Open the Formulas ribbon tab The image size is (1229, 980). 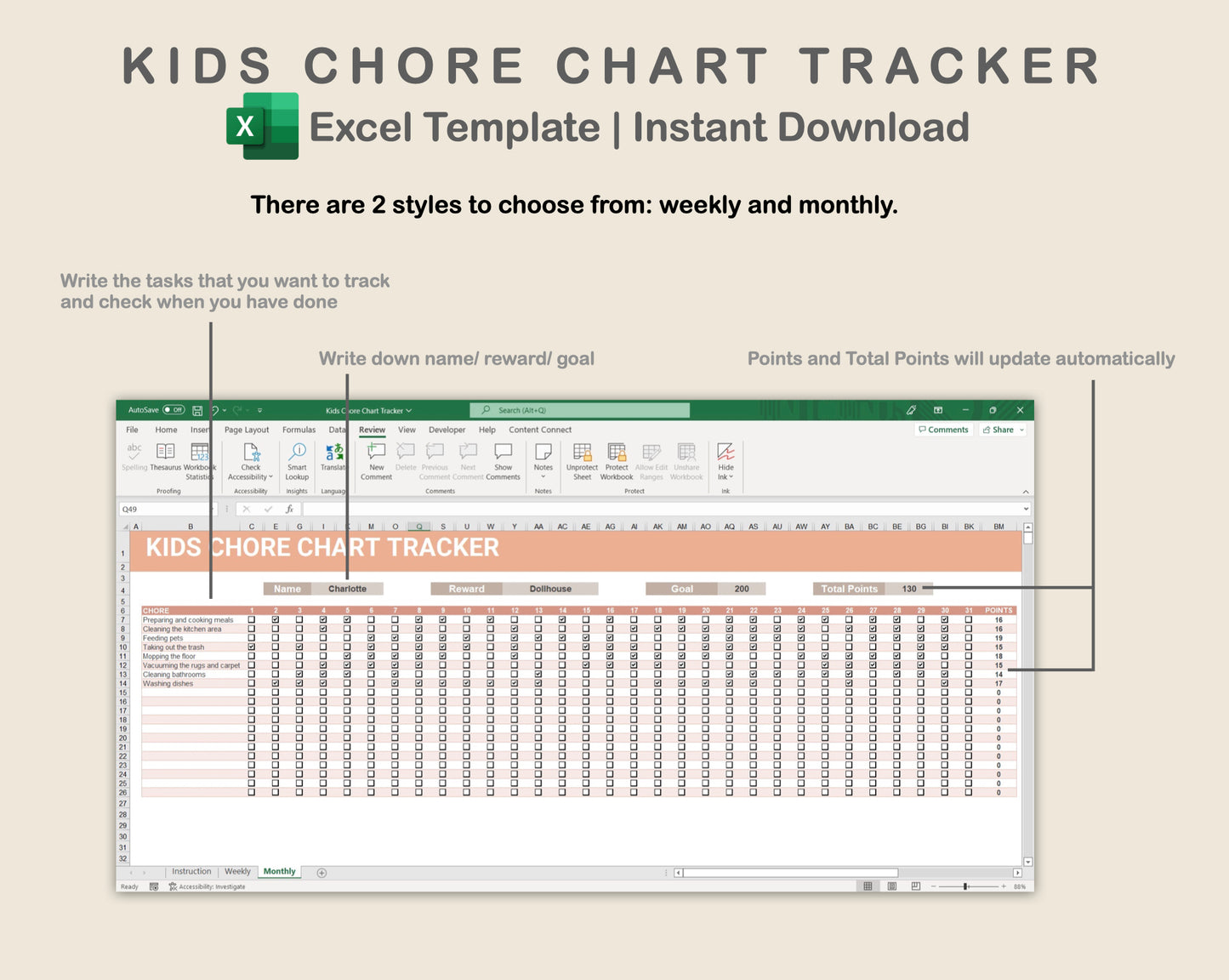299,430
